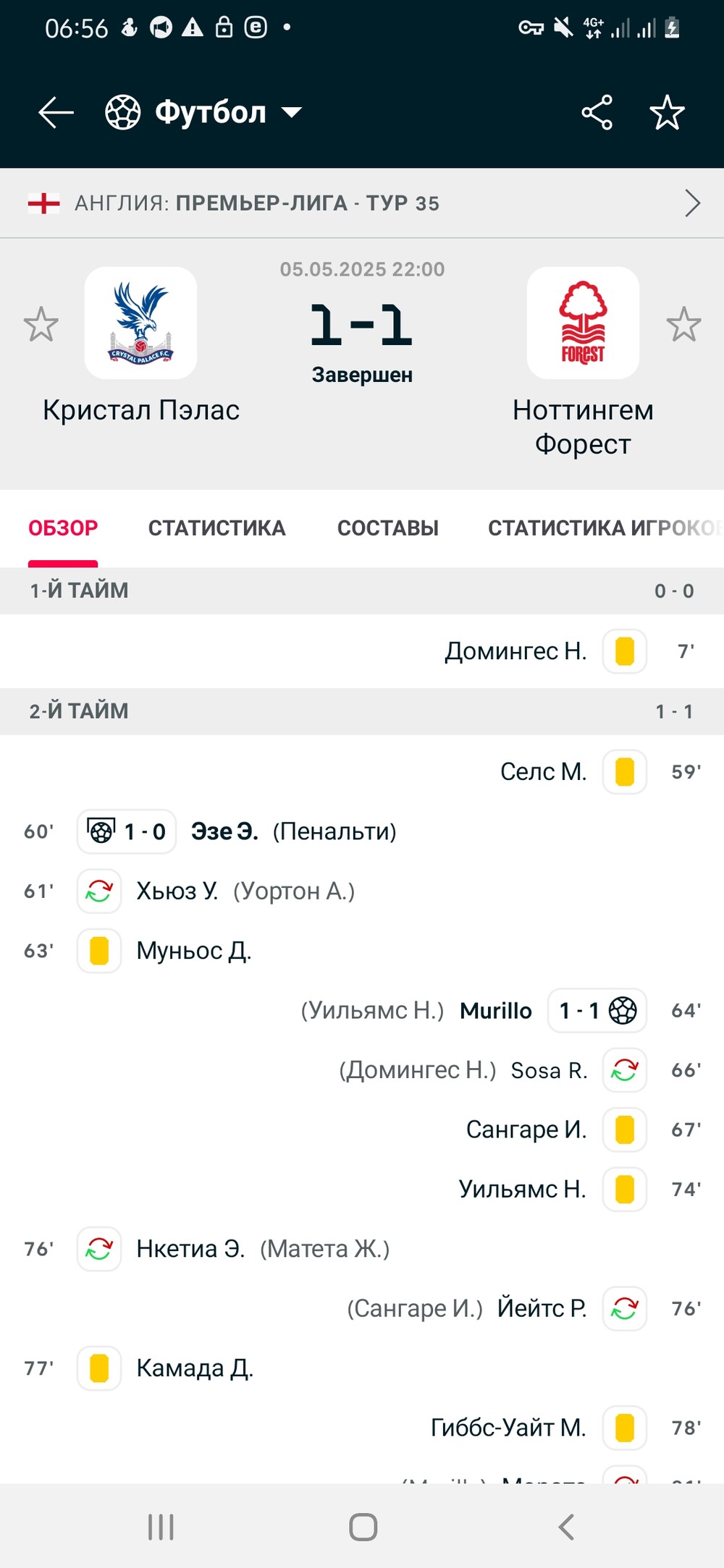The height and width of the screenshot is (1568, 724).
Task: Favorite Crystal Palace with left star
Action: pos(41,324)
